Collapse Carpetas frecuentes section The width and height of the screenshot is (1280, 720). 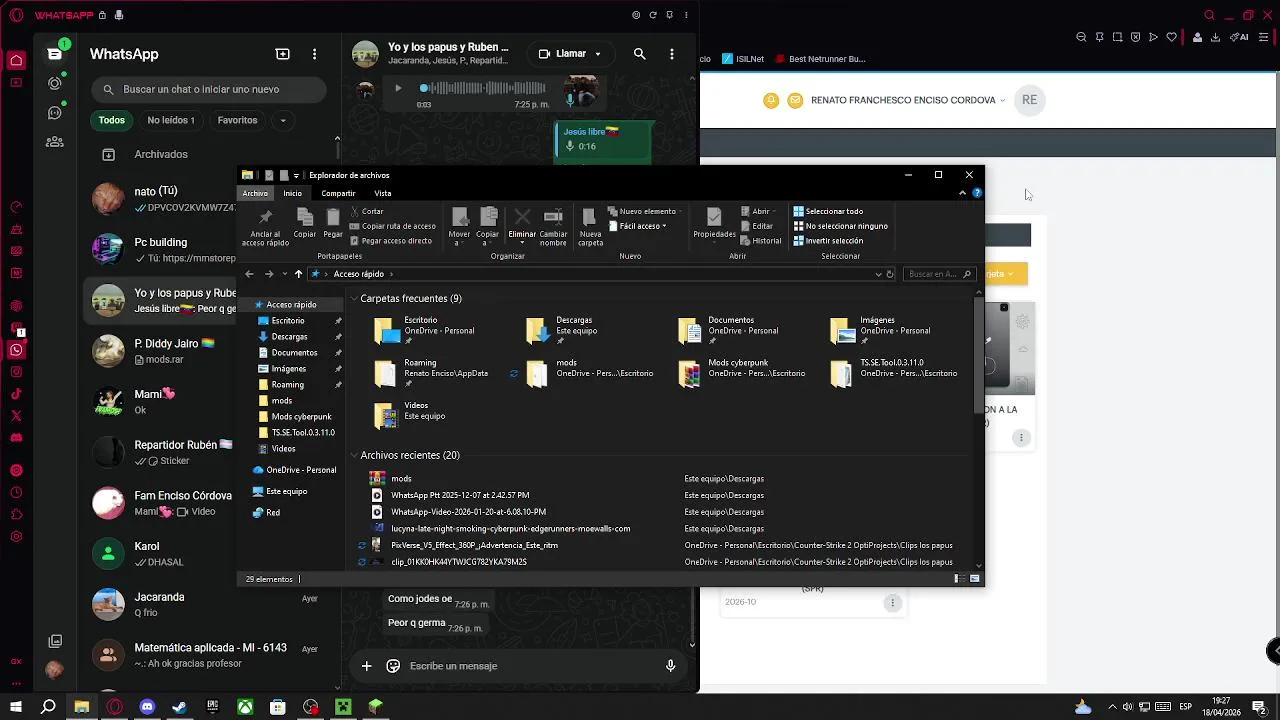pyautogui.click(x=354, y=298)
